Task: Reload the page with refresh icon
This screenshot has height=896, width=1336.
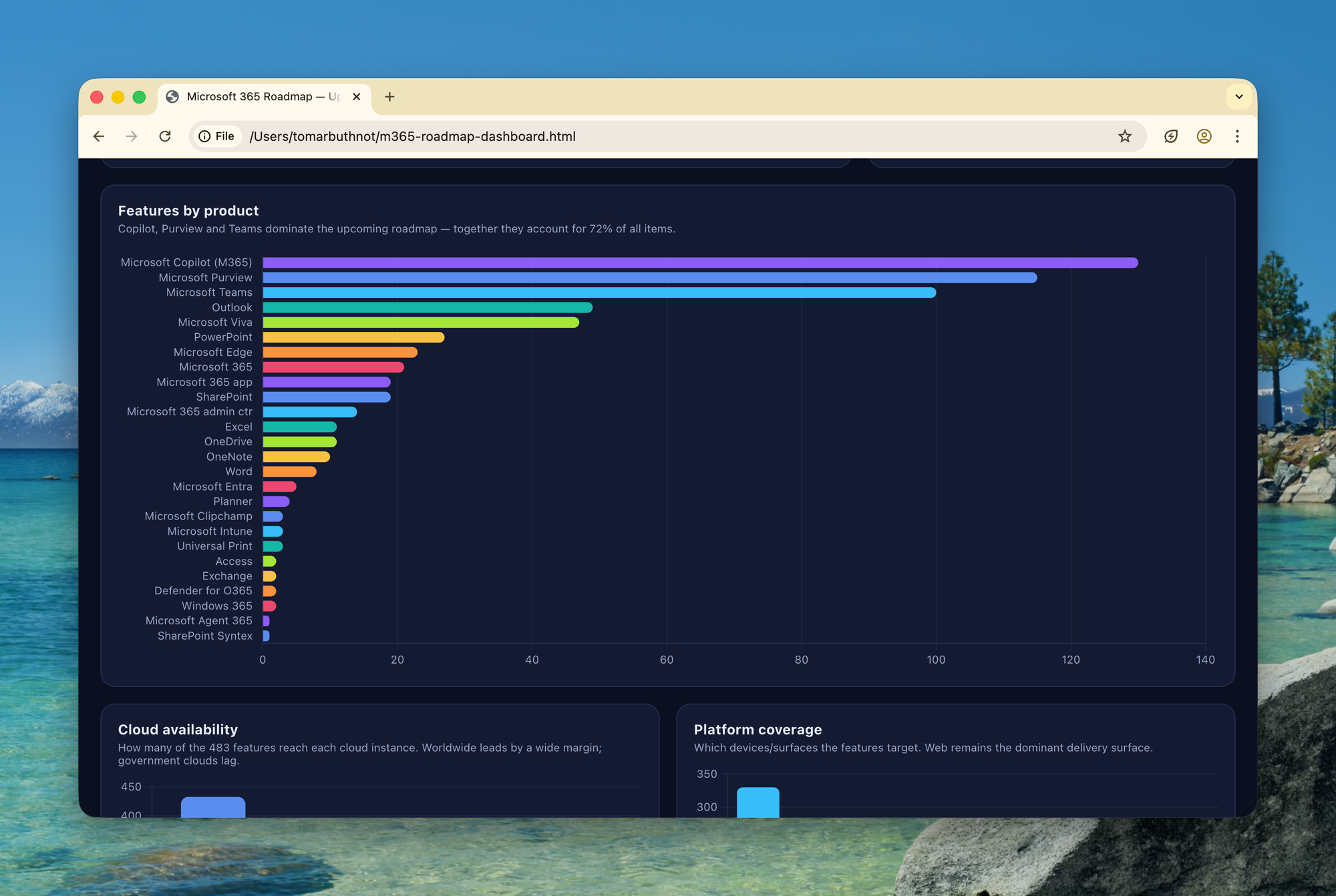Action: tap(165, 136)
